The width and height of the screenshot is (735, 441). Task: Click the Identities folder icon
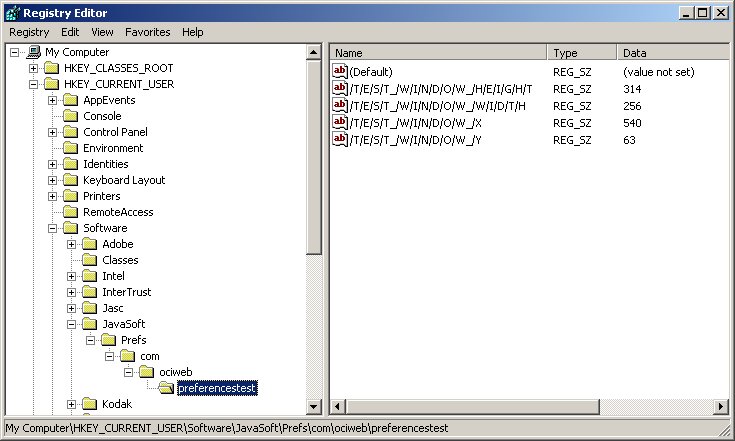pos(70,164)
